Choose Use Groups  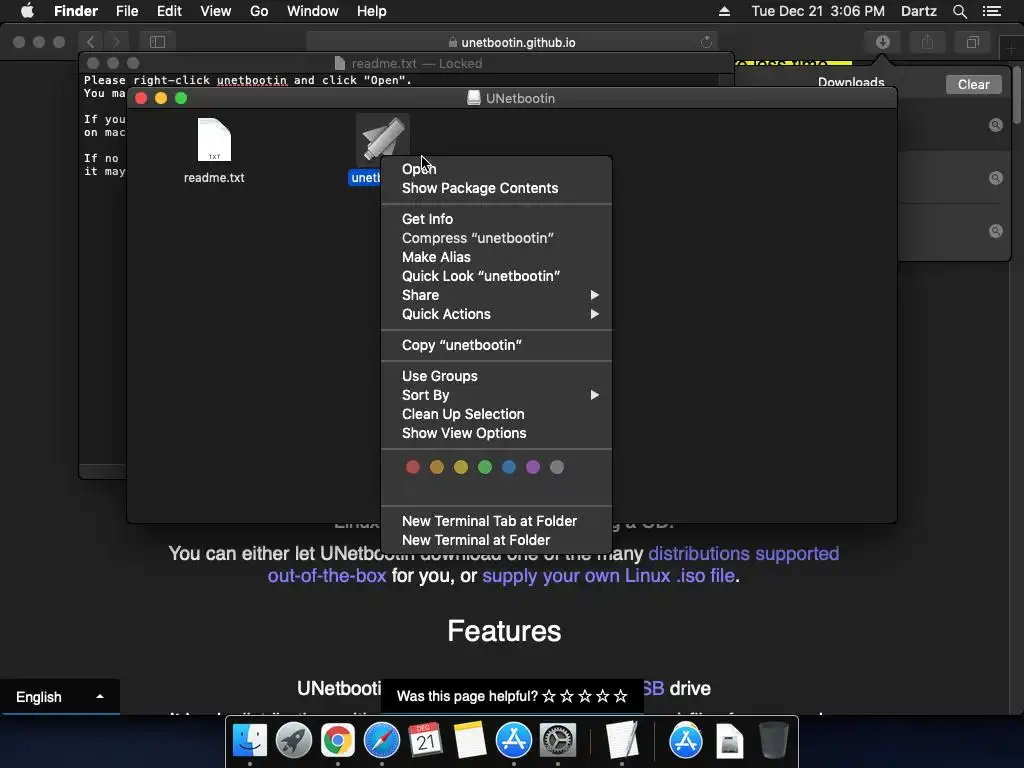pyautogui.click(x=496, y=376)
